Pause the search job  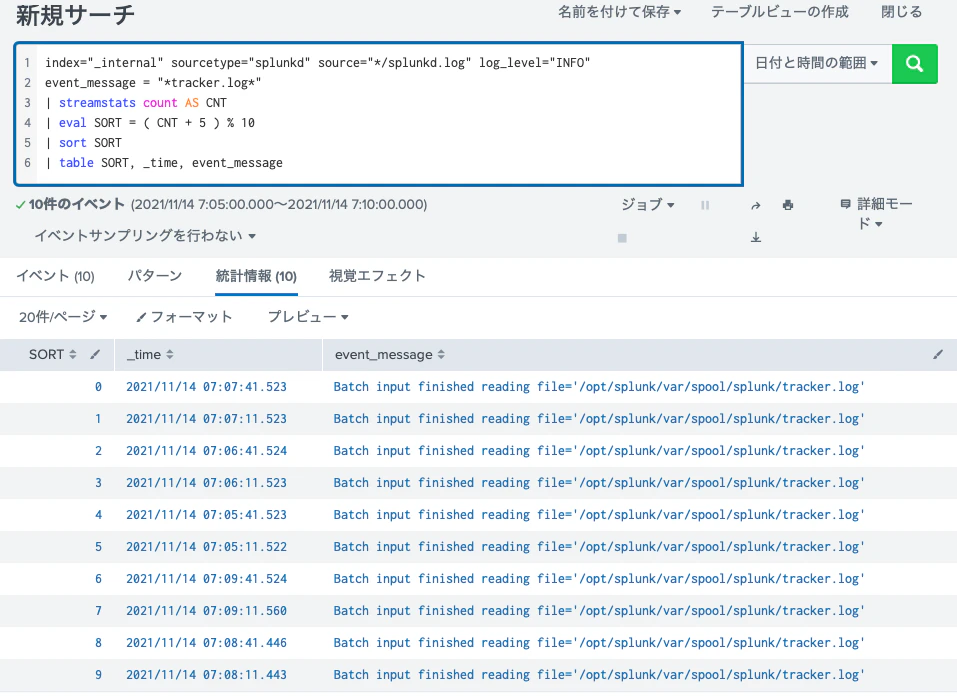click(705, 205)
